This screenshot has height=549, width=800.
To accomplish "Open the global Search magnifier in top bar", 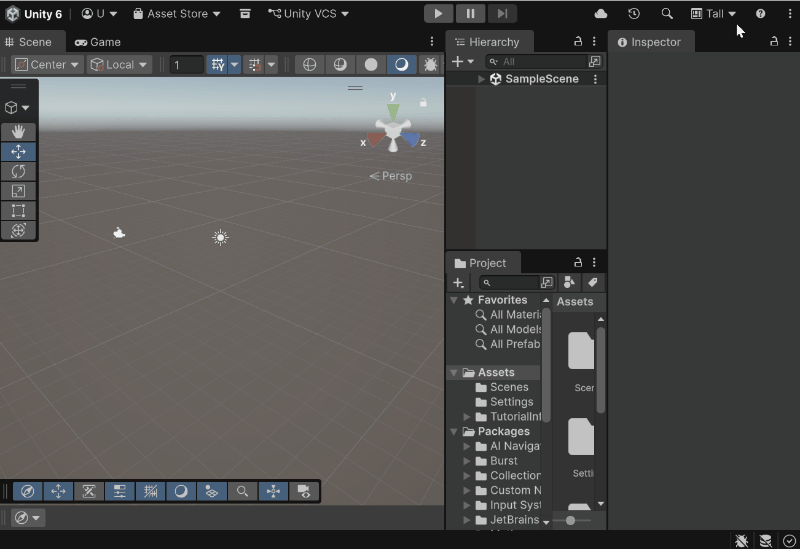I will [x=667, y=14].
